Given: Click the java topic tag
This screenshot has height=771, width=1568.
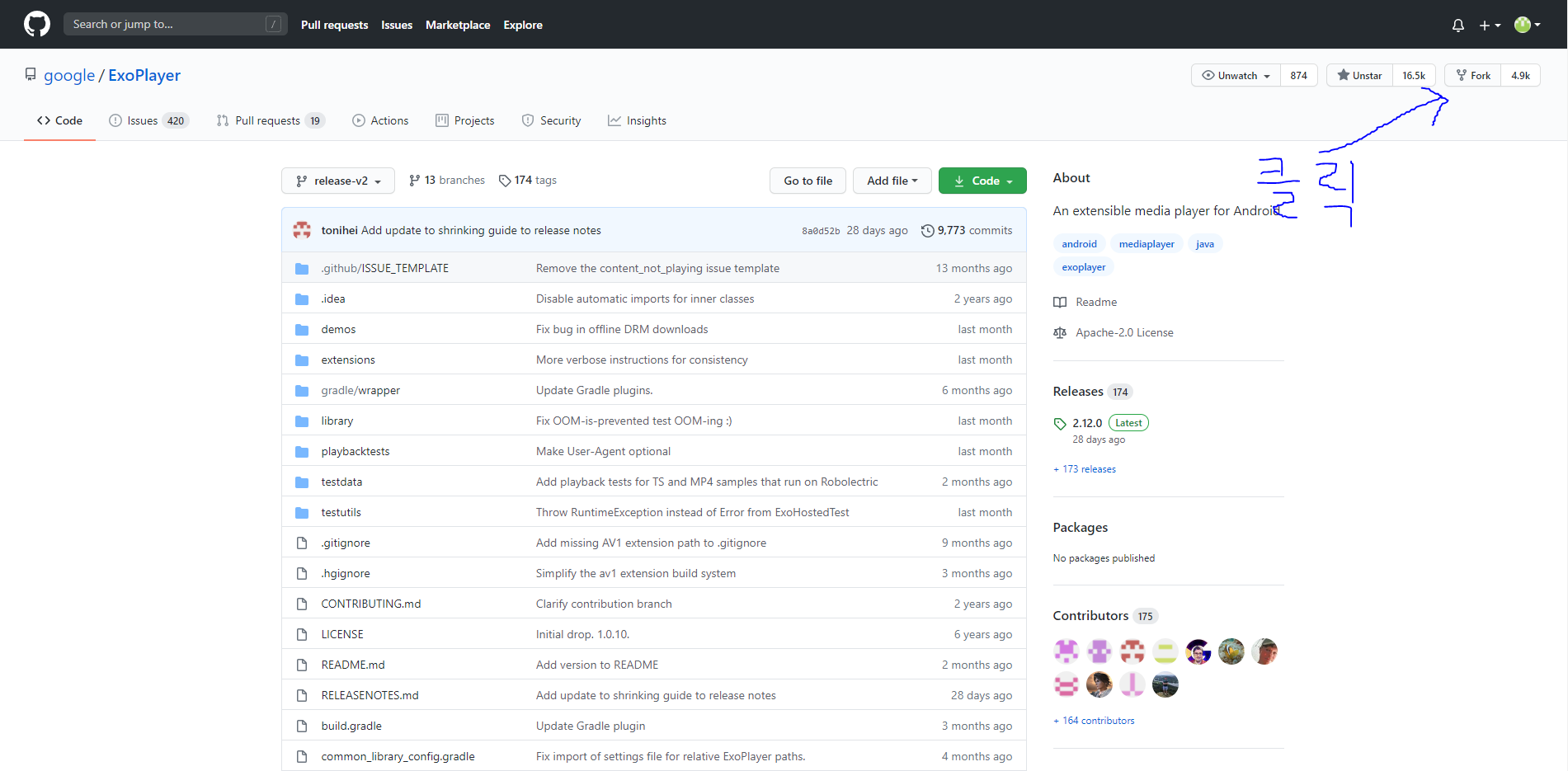Looking at the screenshot, I should (x=1205, y=244).
